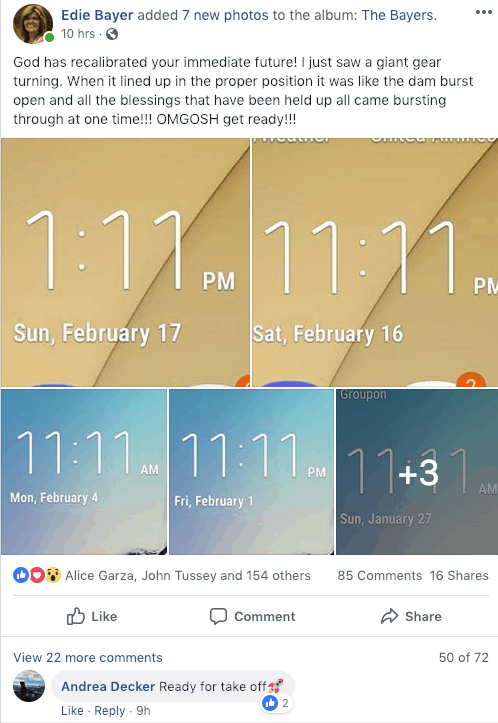Open the Sun, February 17 clock photo
The height and width of the screenshot is (723, 498).
pos(125,262)
